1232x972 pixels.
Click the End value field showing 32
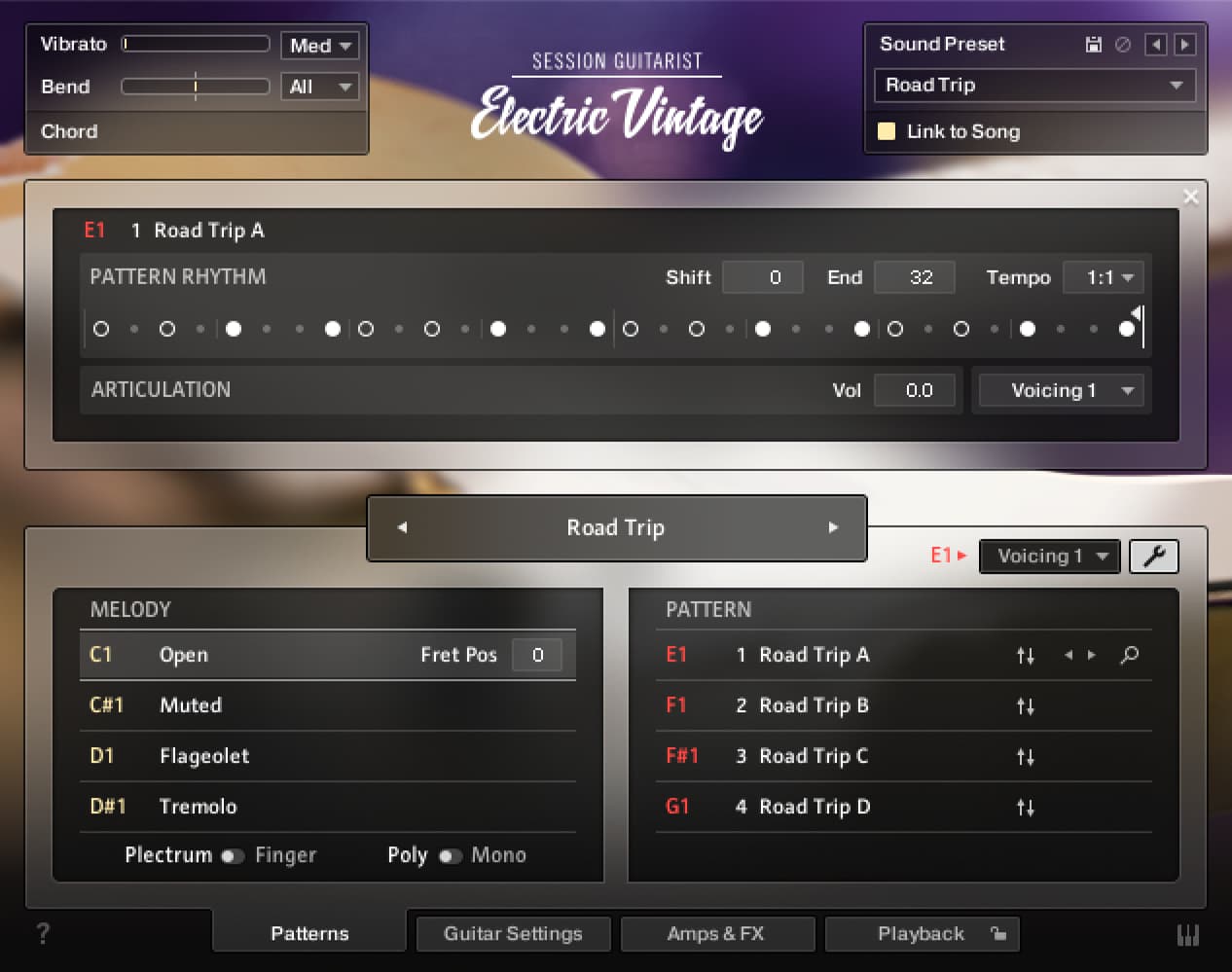pyautogui.click(x=915, y=277)
